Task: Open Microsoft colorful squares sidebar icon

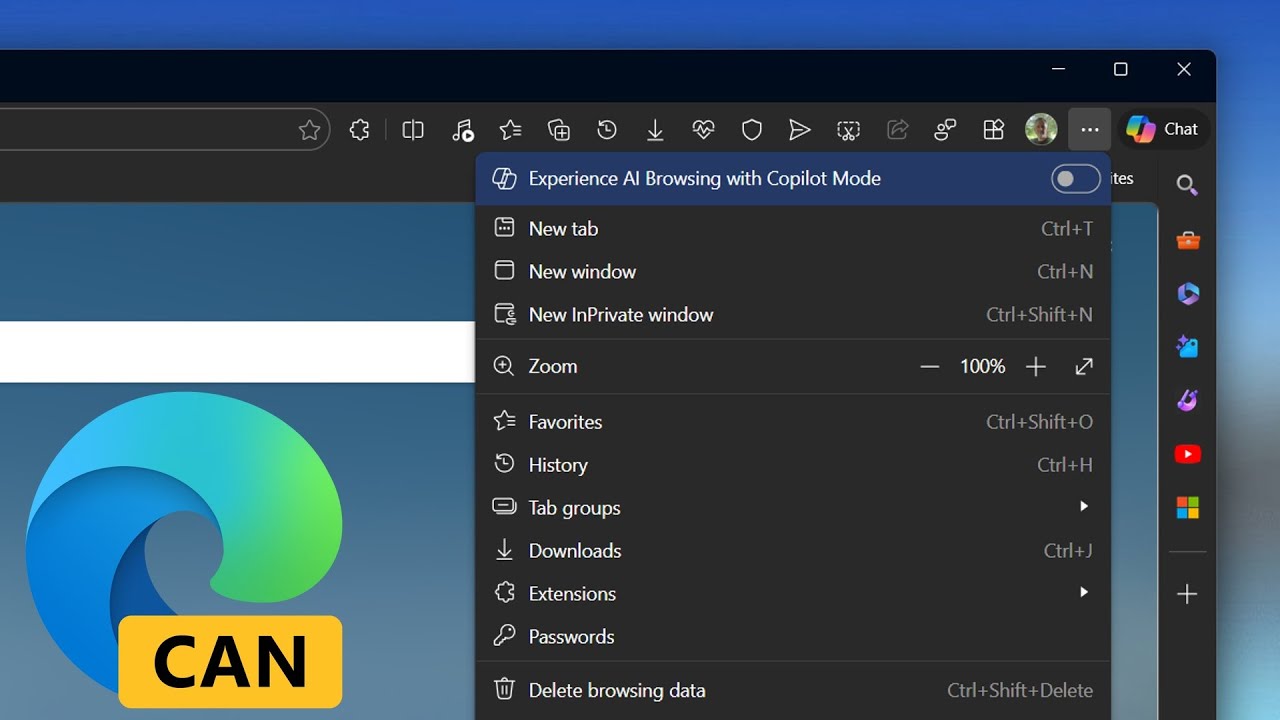Action: 1187,508
